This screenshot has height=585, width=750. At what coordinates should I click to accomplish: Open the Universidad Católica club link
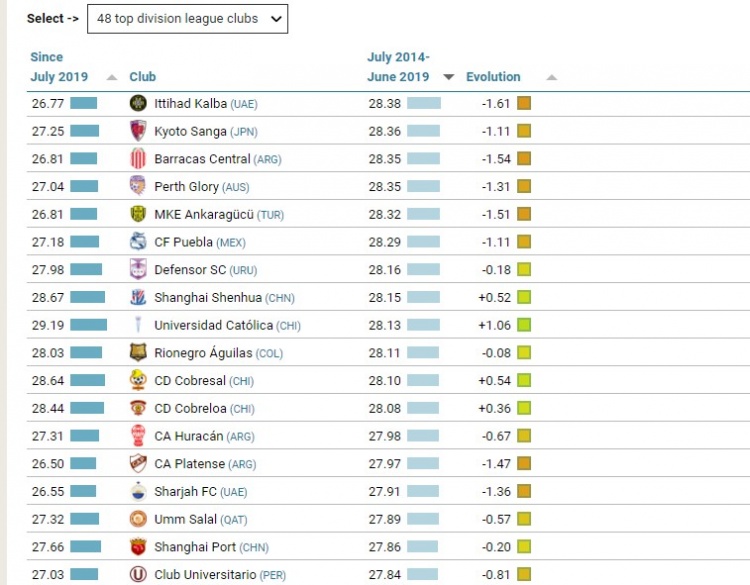pos(212,325)
